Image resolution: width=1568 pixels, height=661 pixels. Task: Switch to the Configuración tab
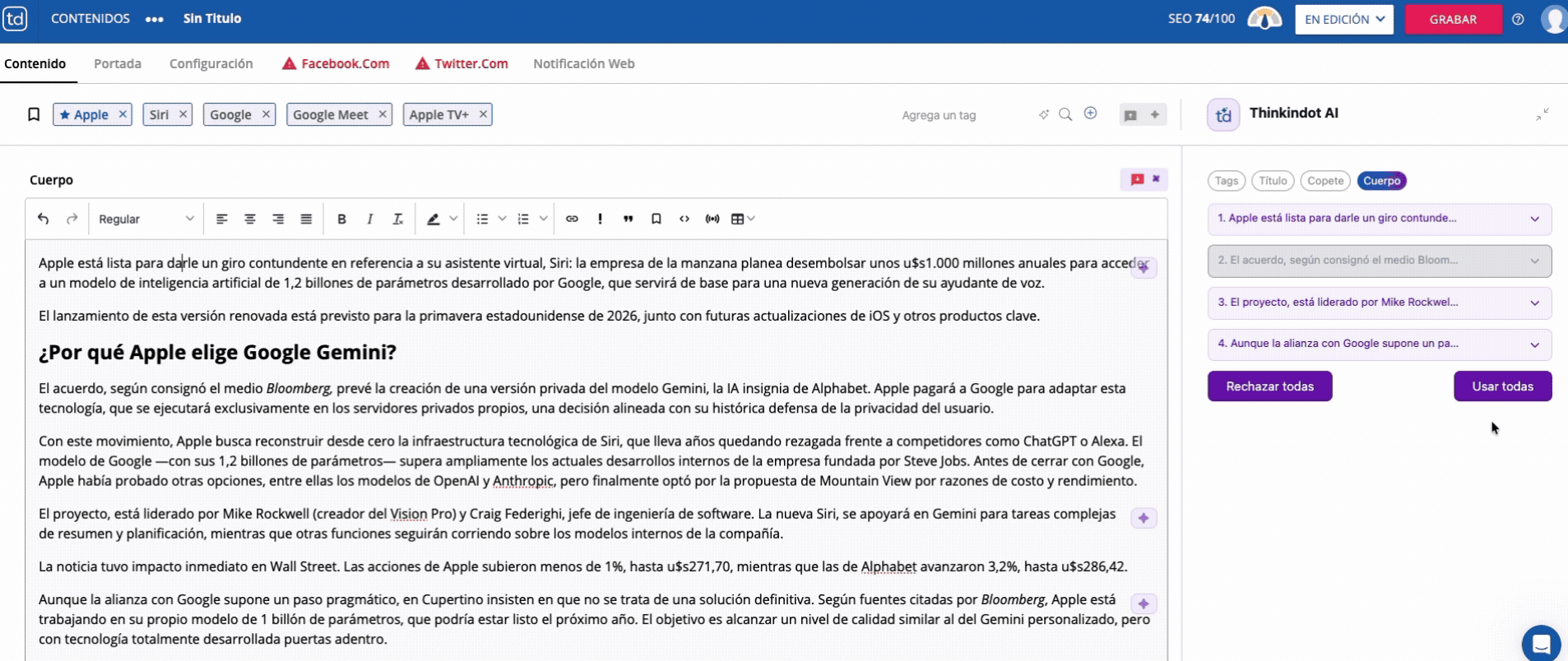click(x=211, y=63)
